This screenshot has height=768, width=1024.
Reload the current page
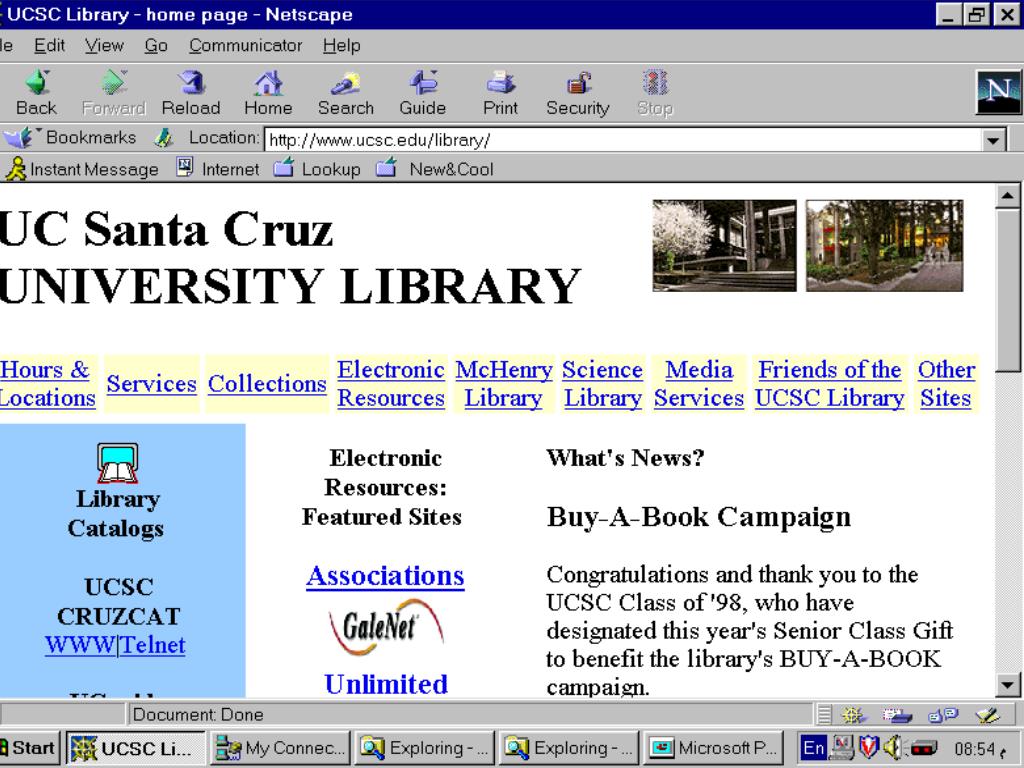point(191,93)
